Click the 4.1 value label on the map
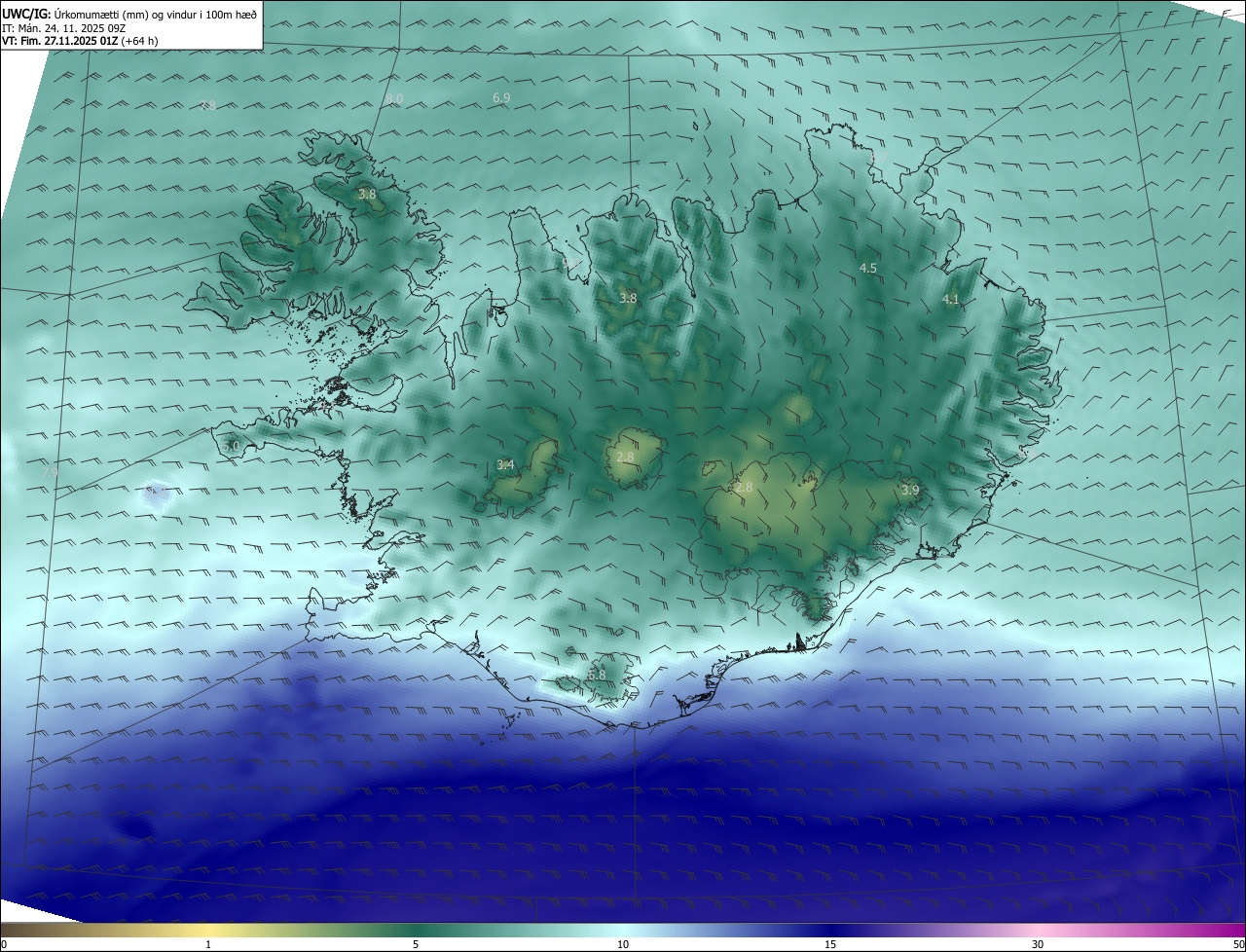Viewport: 1246px width, 952px height. tap(951, 300)
